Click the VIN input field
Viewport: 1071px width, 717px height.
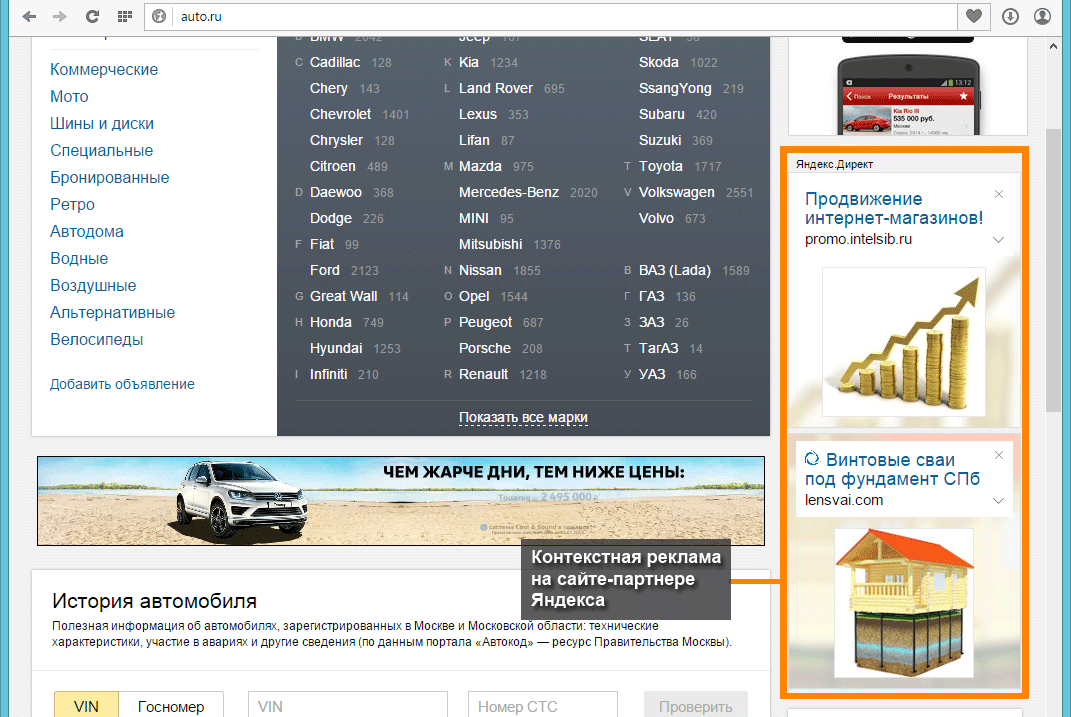pyautogui.click(x=348, y=705)
